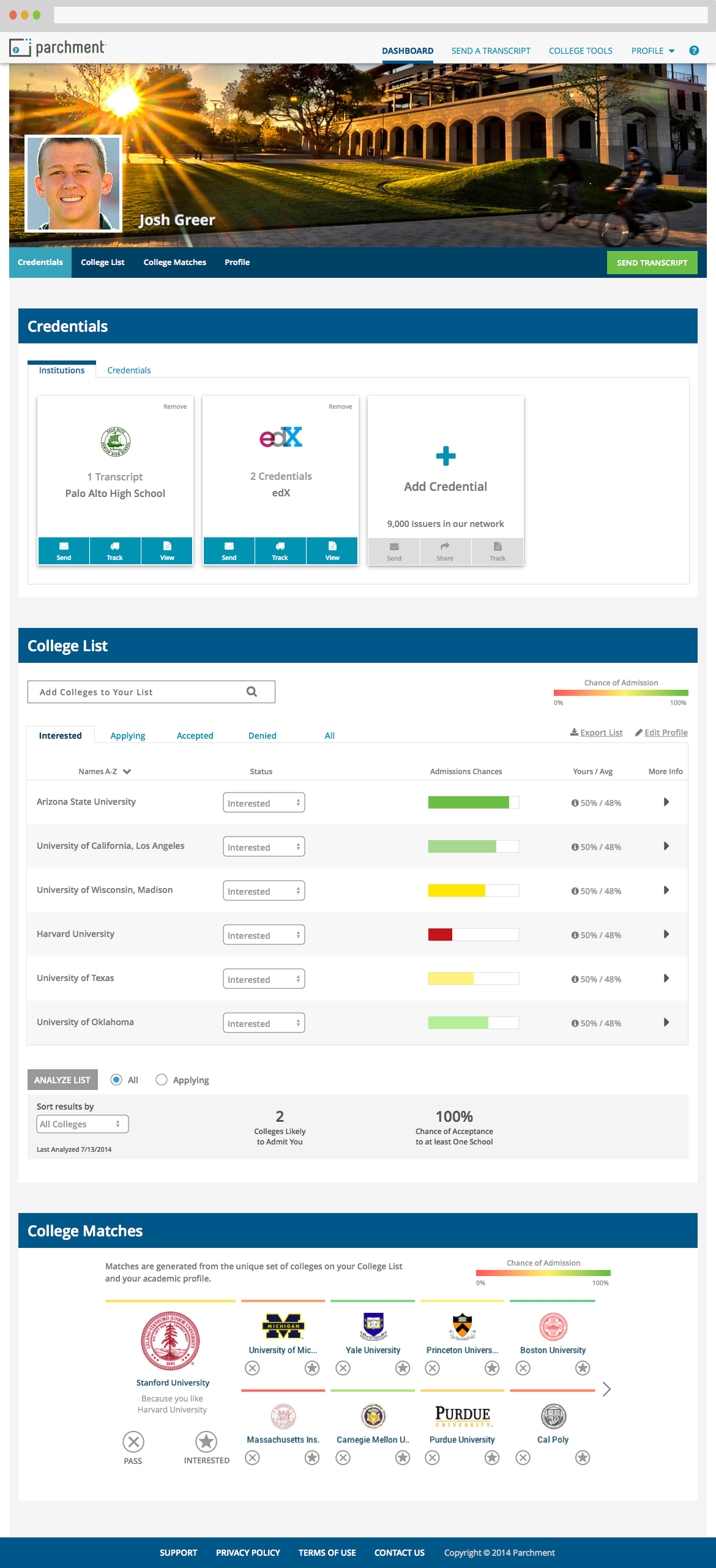Click the green Send Transcript button
Viewport: 716px width, 1568px height.
(x=652, y=263)
